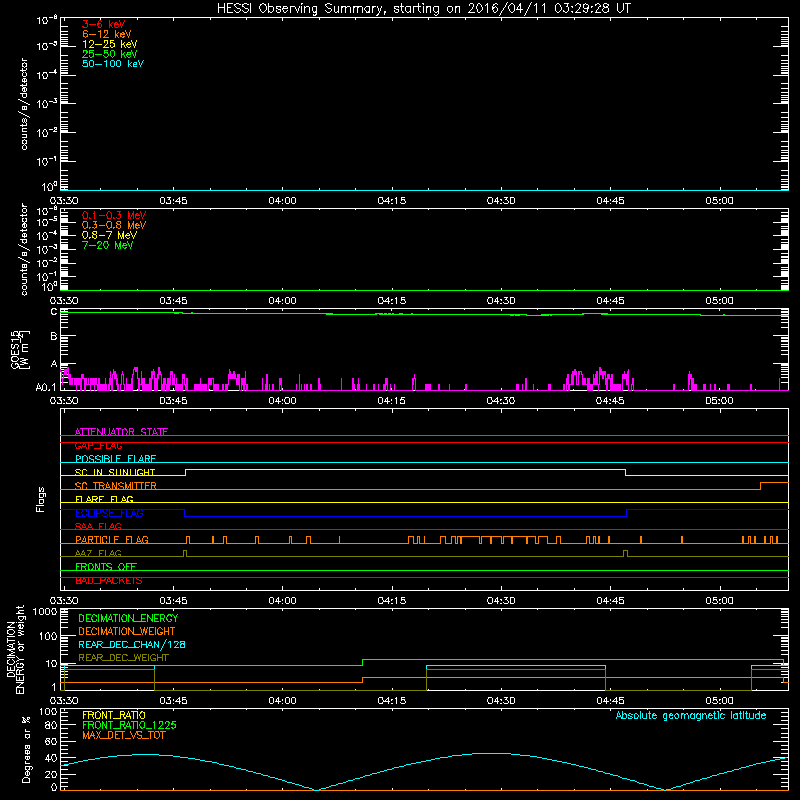800x800 pixels.
Task: Click the 0.3-0.8 MeV legend label
Action: (114, 225)
